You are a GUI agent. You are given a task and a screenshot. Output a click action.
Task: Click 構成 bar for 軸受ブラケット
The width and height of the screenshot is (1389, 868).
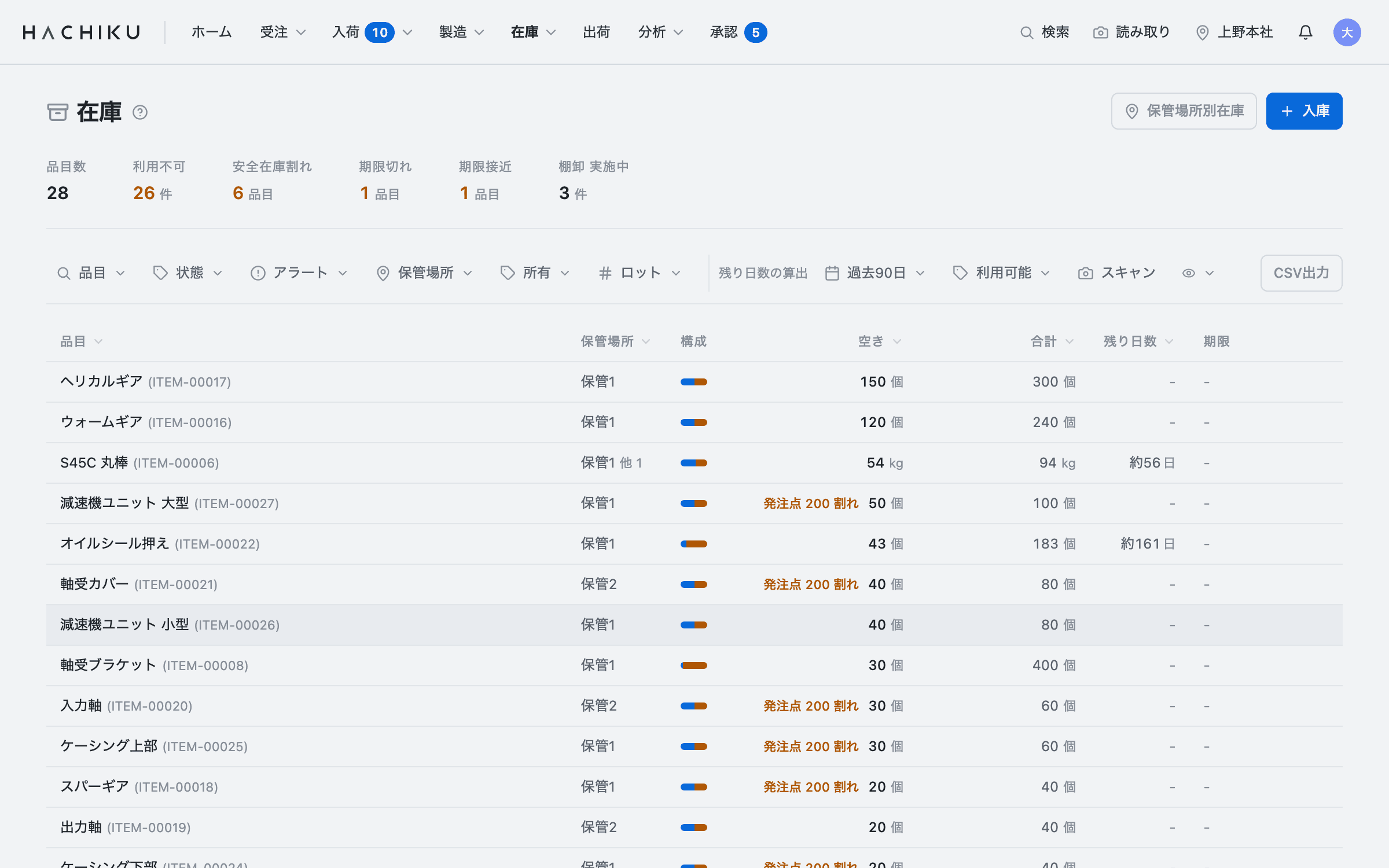click(x=693, y=665)
